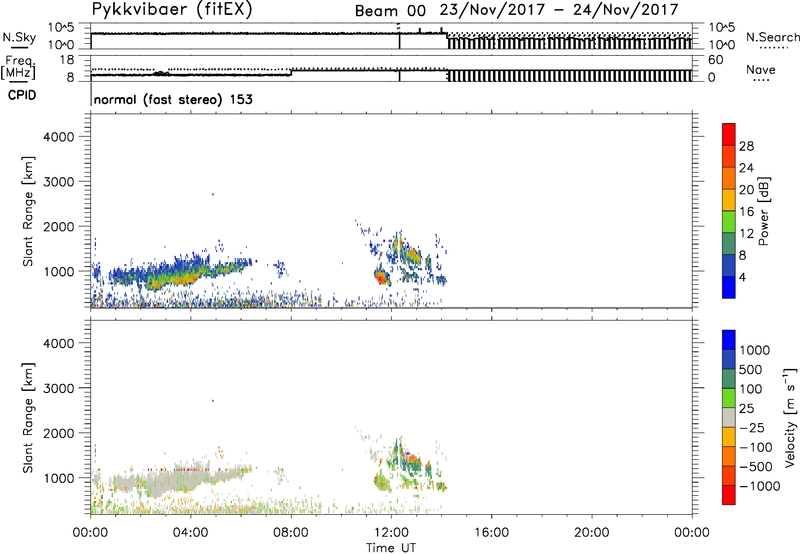Click the text "normal (fast stereo) 153"
Screen dimensions: 800x554
coord(173,99)
